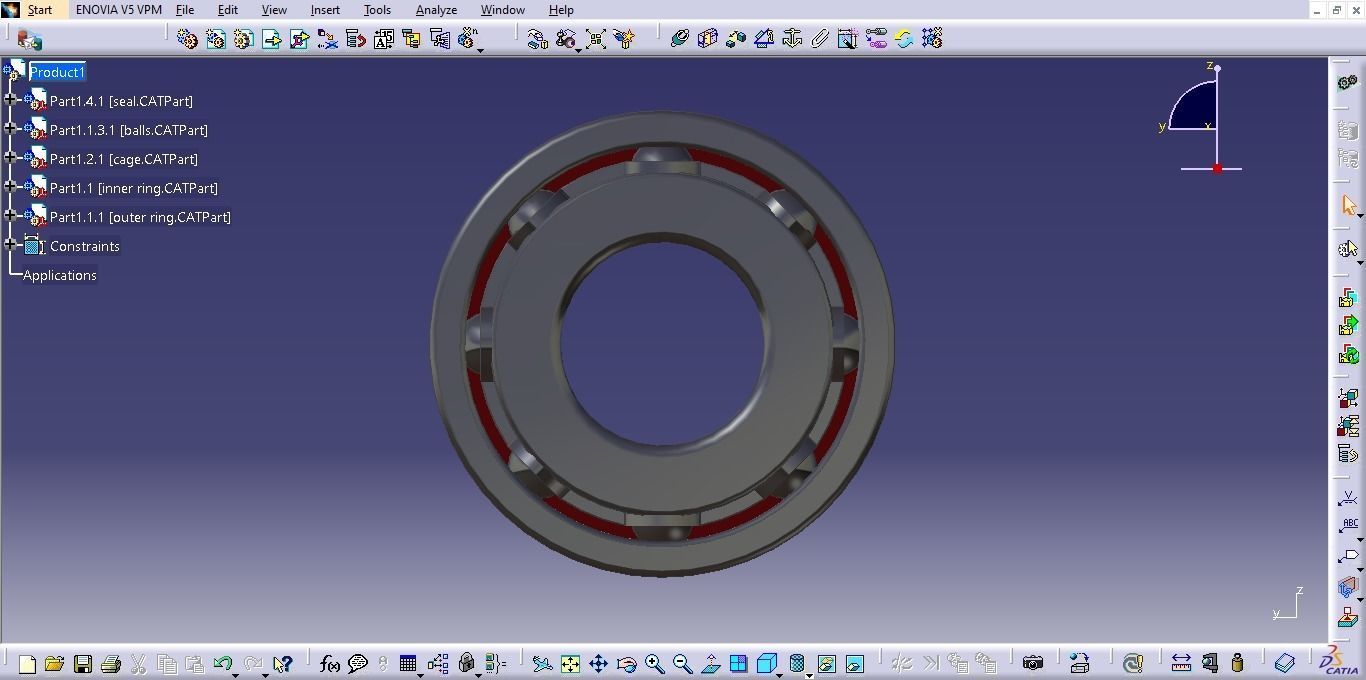Viewport: 1366px width, 680px height.
Task: Click the Explode assembly icon
Action: click(596, 39)
